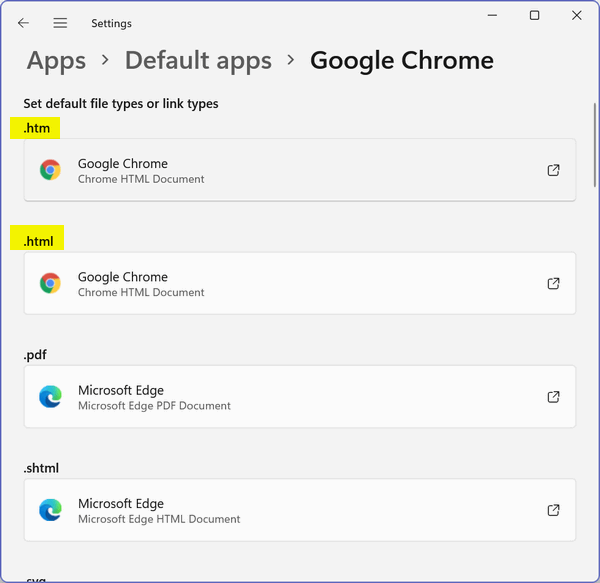
Task: Go back using the back arrow
Action: (23, 23)
